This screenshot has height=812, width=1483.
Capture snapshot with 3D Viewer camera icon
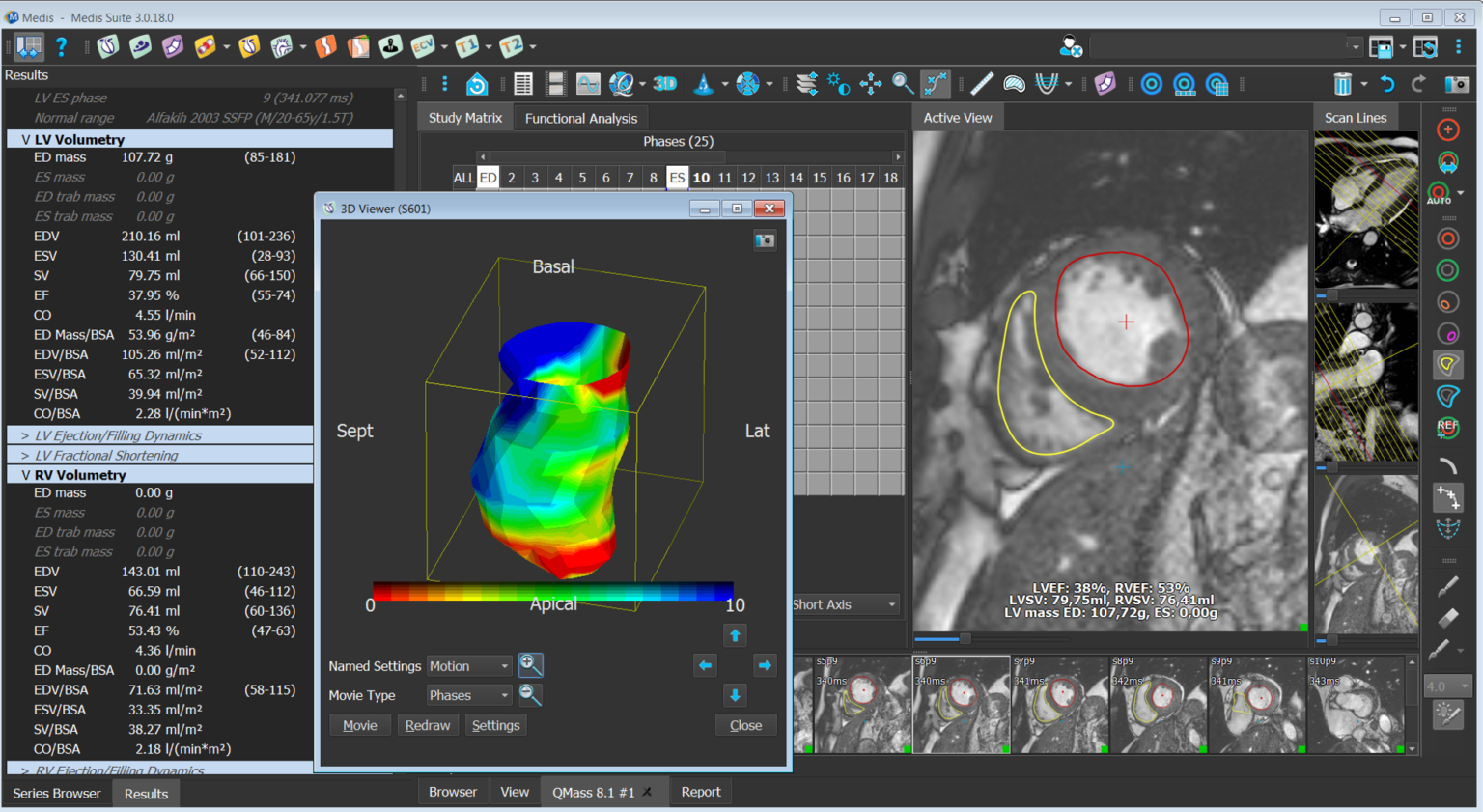[765, 239]
